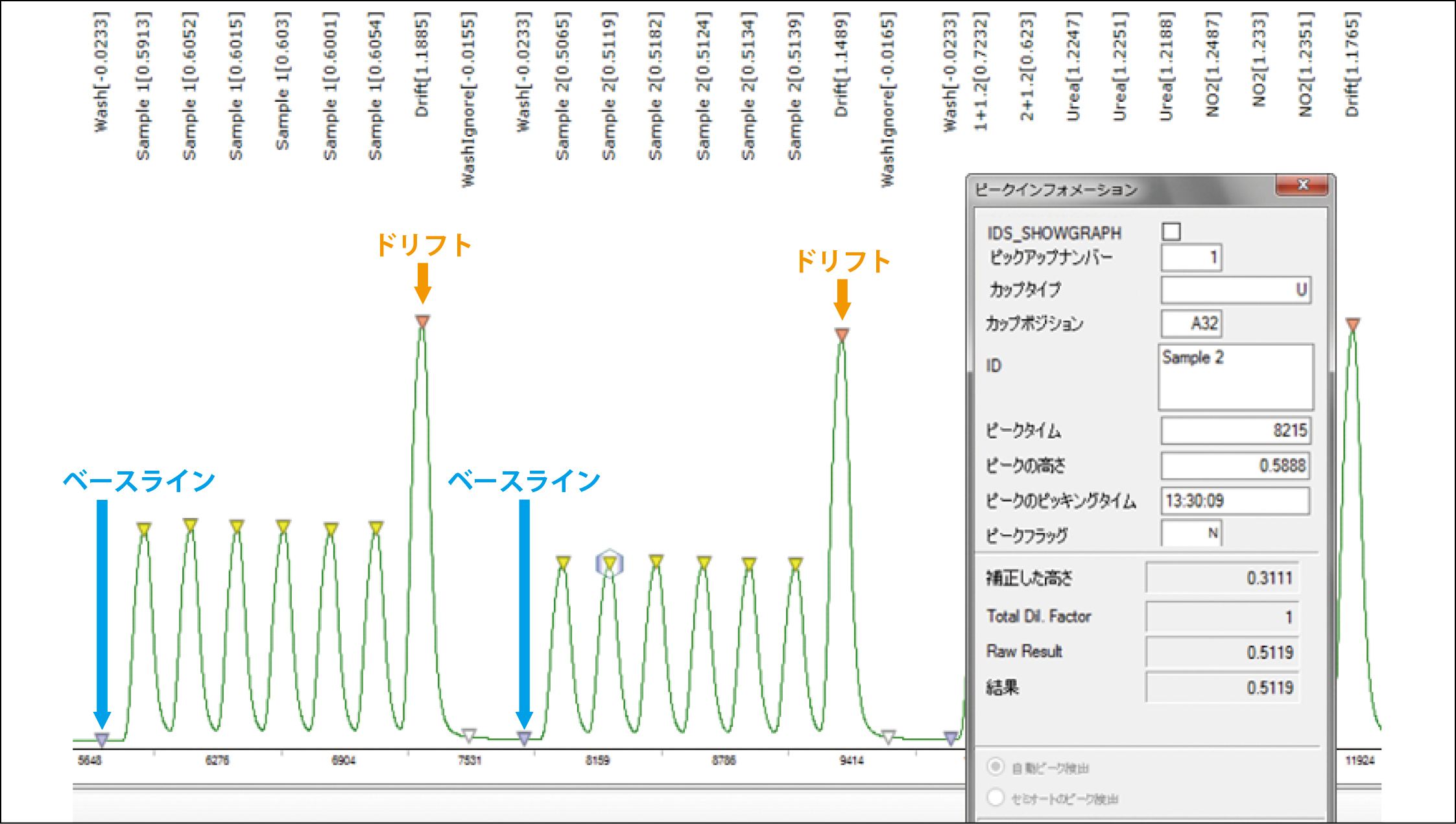
Task: Click the 2+1.2[0.623] peak label
Action: 1027,66
